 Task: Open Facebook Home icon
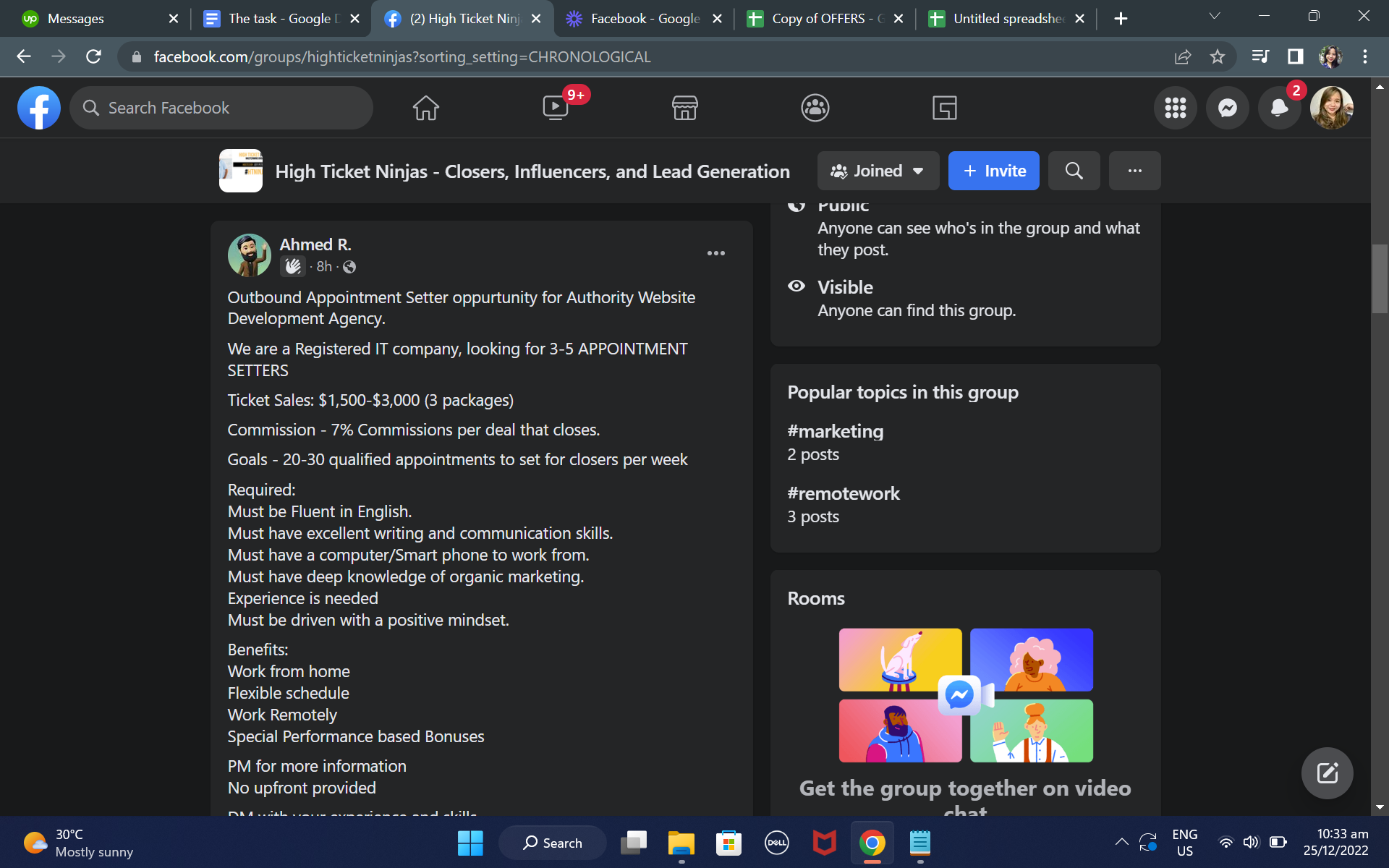pyautogui.click(x=425, y=108)
